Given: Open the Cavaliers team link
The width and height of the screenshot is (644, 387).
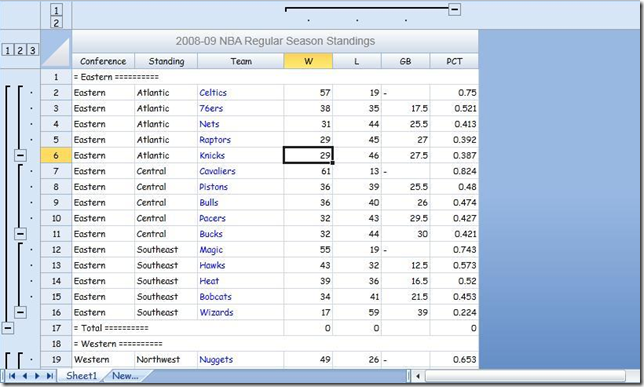Looking at the screenshot, I should click(x=217, y=171).
